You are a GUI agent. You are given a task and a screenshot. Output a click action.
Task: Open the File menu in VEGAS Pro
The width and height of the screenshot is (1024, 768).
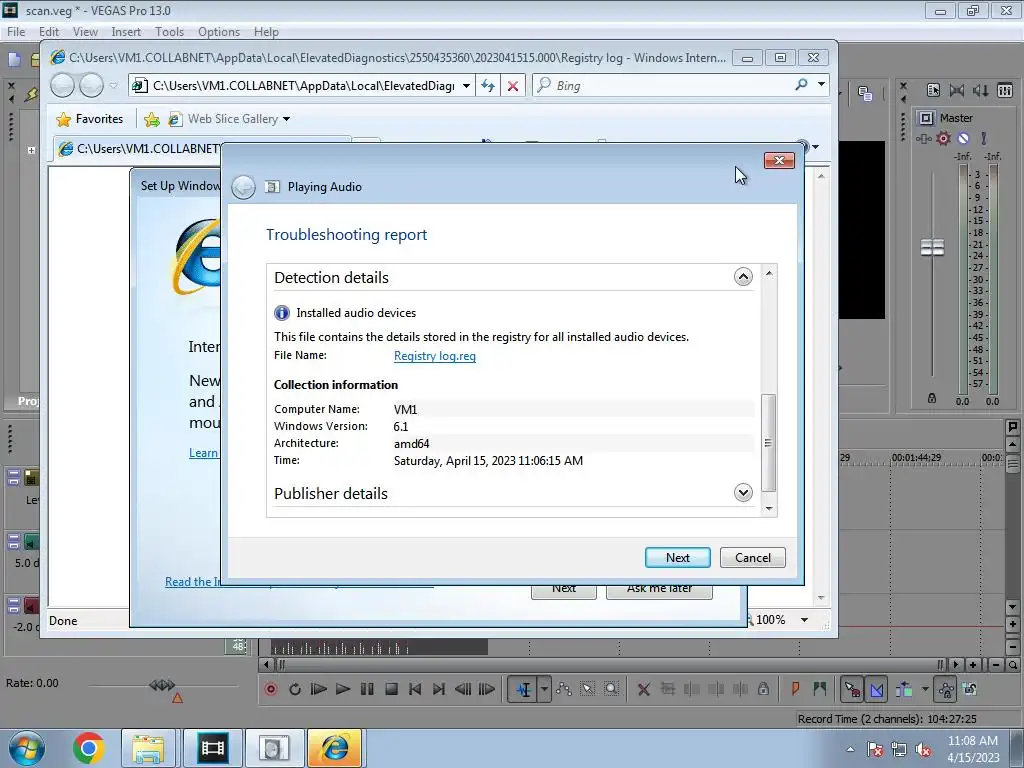[x=16, y=31]
